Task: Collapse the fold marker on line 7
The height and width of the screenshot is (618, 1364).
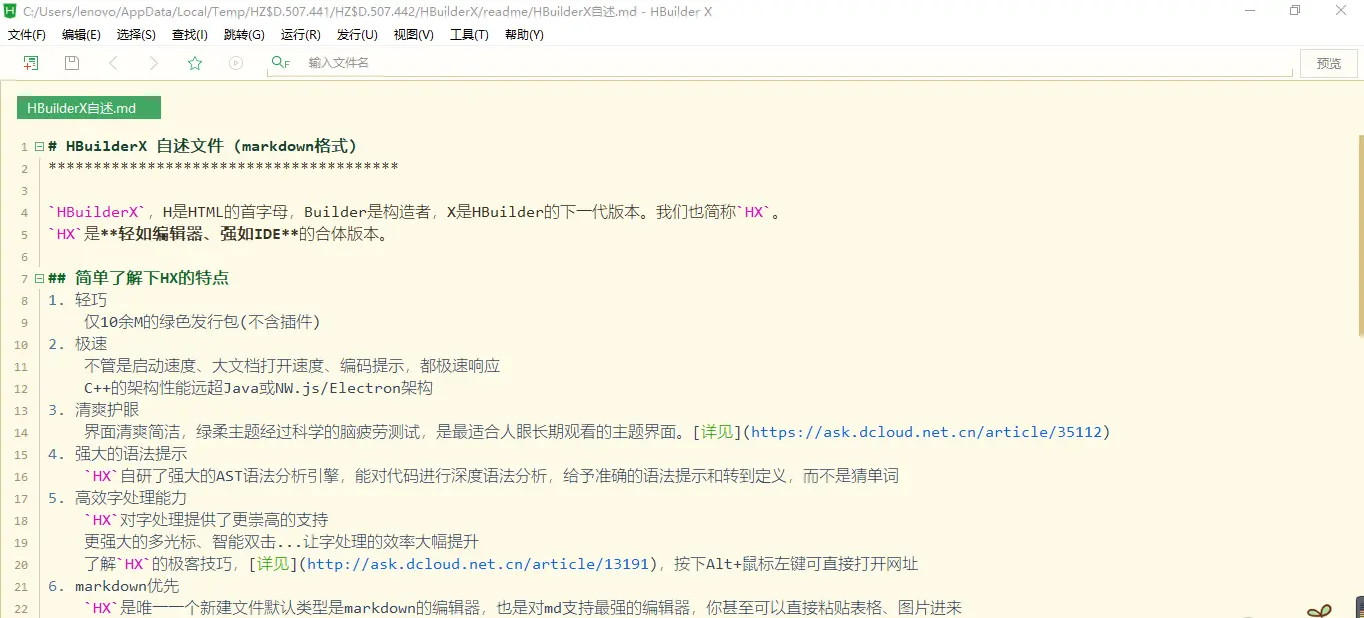Action: pyautogui.click(x=39, y=278)
